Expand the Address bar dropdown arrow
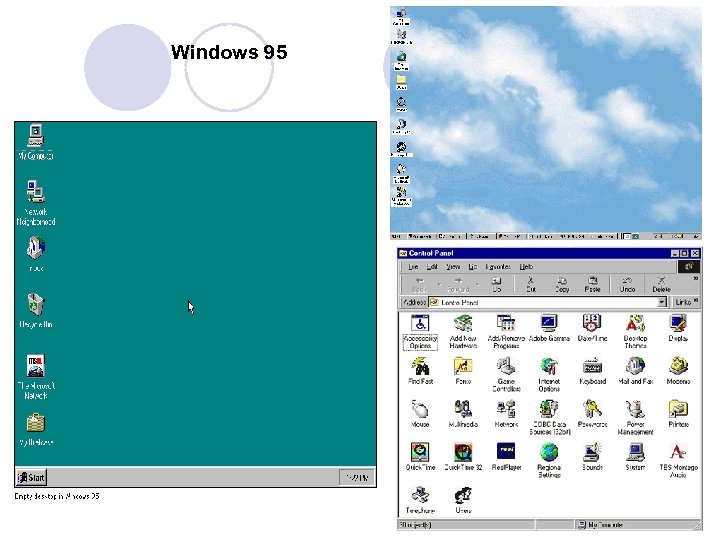Screen dimensions: 720x540 [662, 302]
